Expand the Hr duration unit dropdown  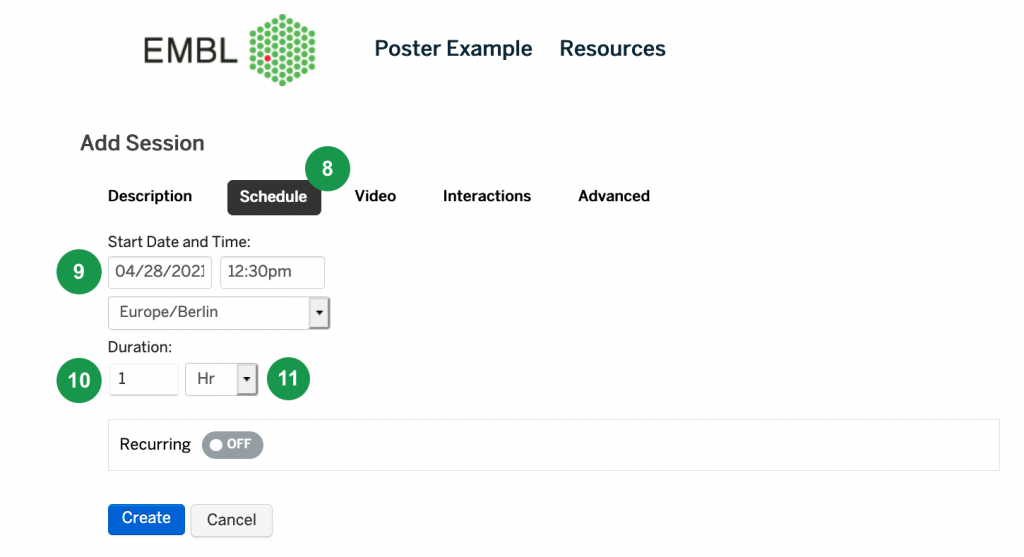(x=221, y=379)
